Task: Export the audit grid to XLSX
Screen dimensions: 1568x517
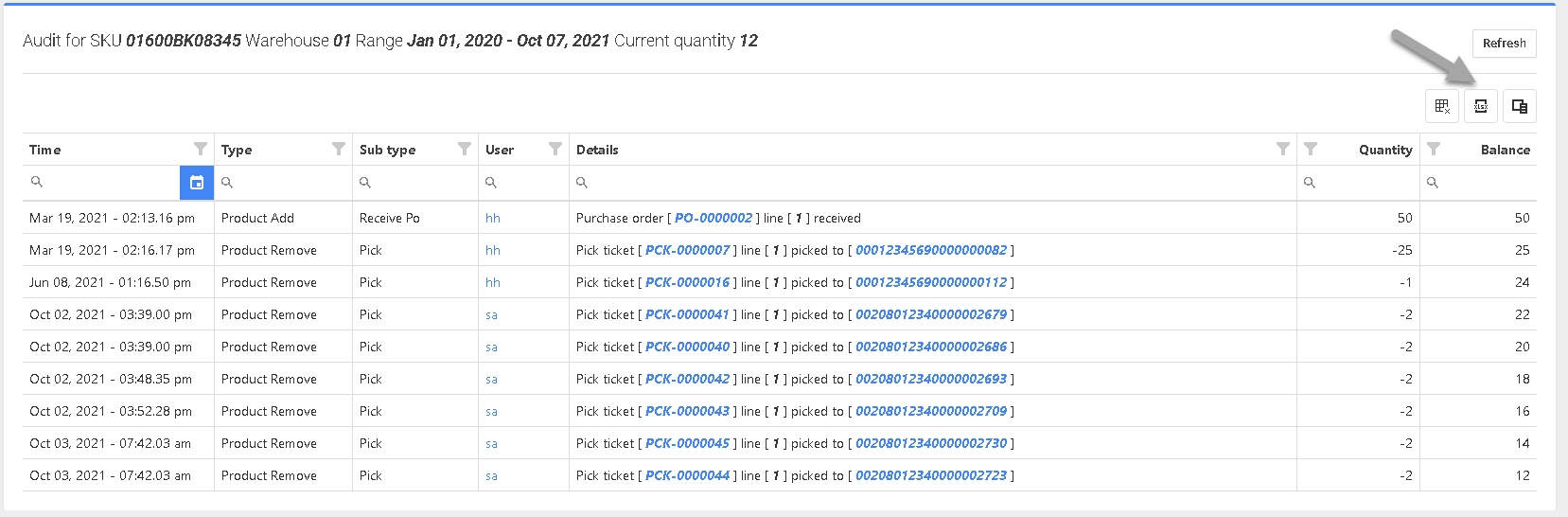Action: [1481, 106]
